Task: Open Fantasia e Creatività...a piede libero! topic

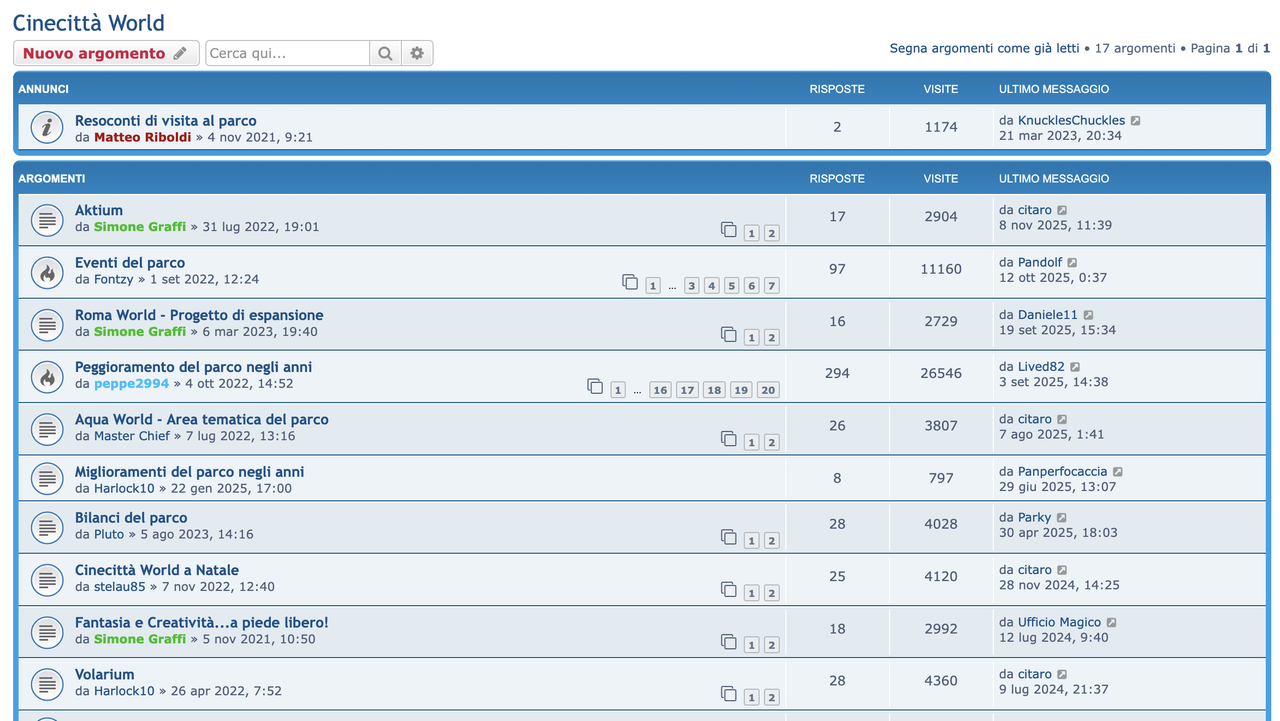Action: (x=202, y=622)
